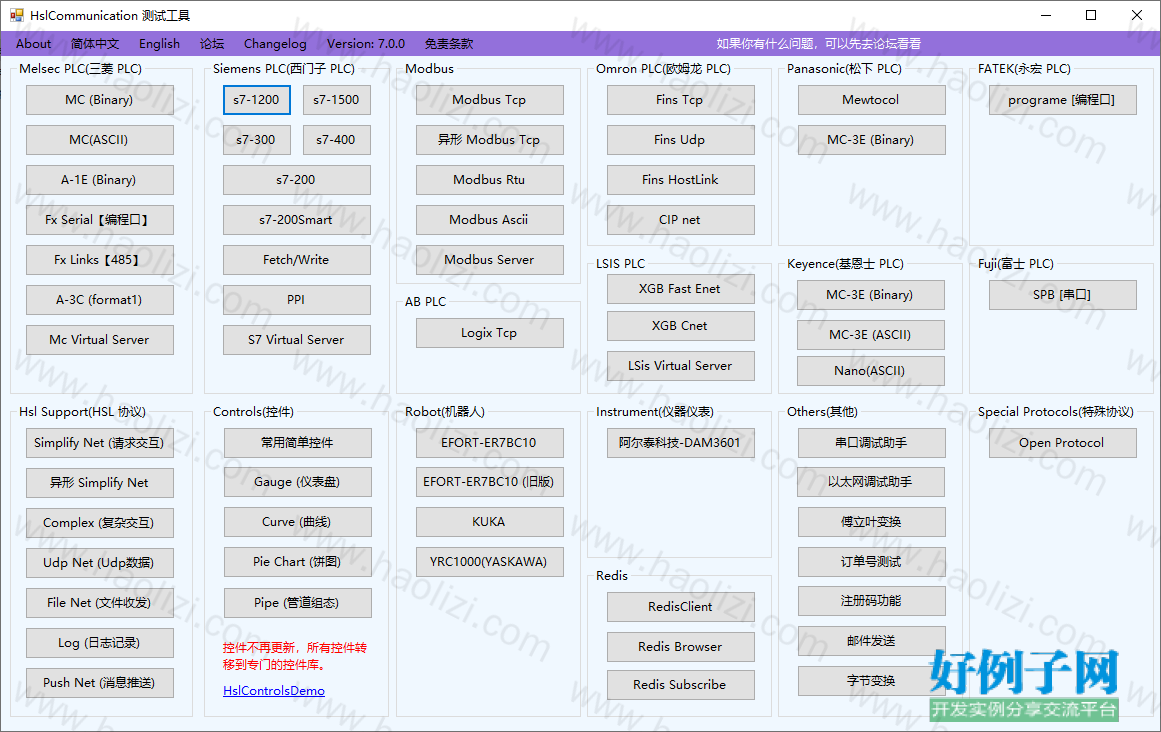Open FATEK programe 编程口 test
The height and width of the screenshot is (732, 1161).
click(1063, 100)
